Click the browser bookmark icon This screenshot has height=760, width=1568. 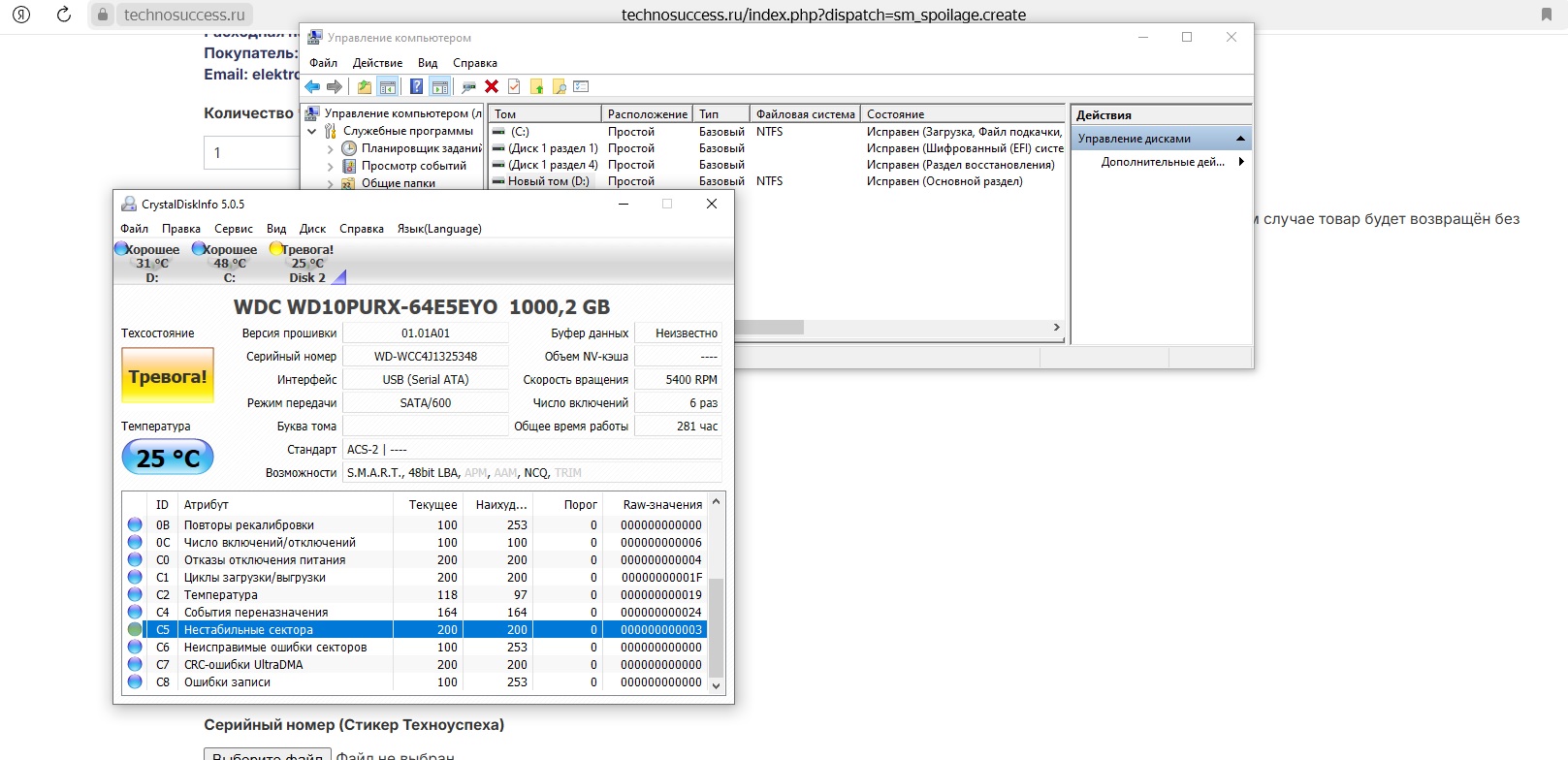click(1547, 15)
